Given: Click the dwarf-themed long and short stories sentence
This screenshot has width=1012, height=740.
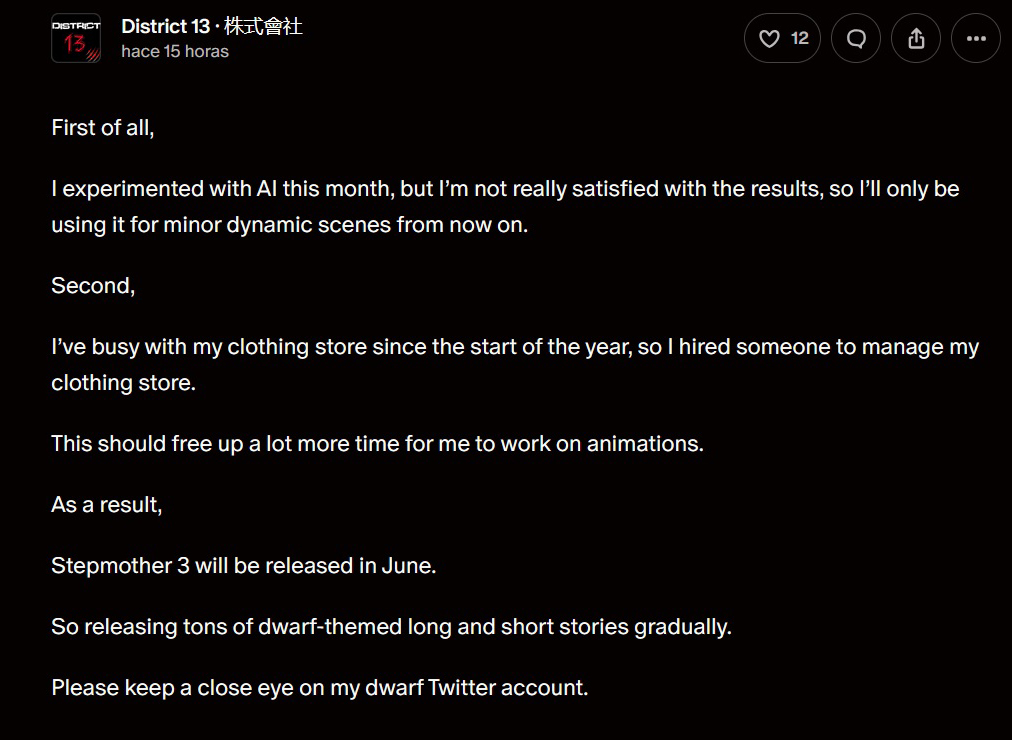Looking at the screenshot, I should (392, 626).
